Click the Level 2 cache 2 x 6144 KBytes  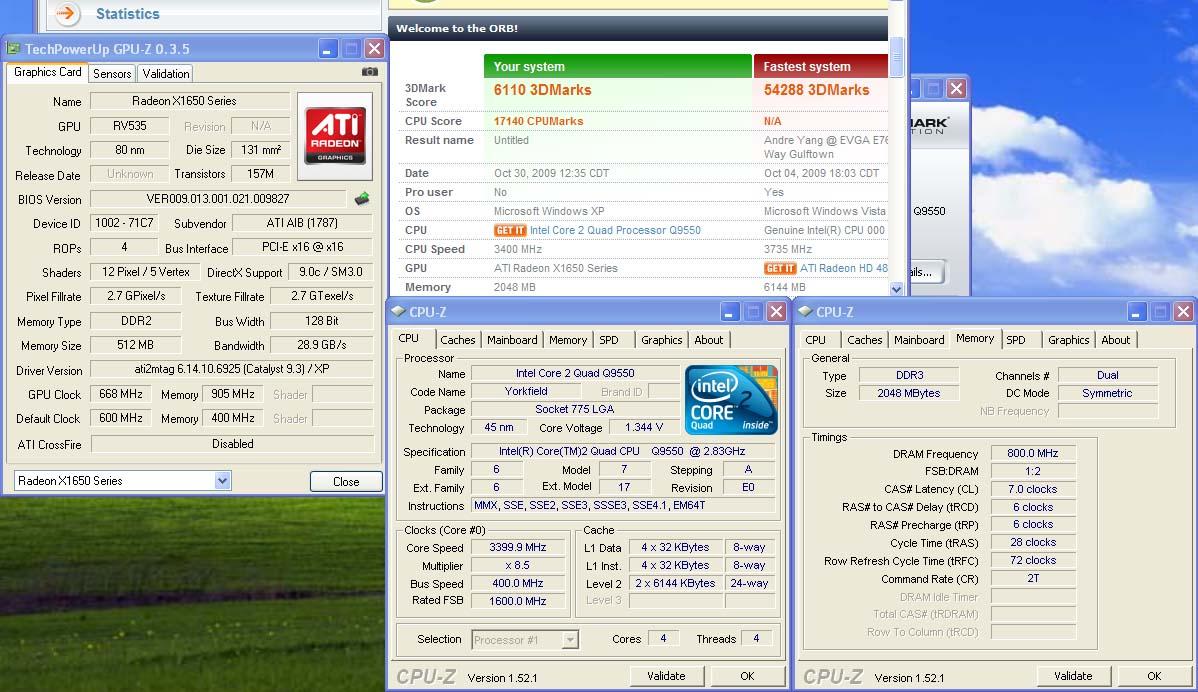coord(675,583)
